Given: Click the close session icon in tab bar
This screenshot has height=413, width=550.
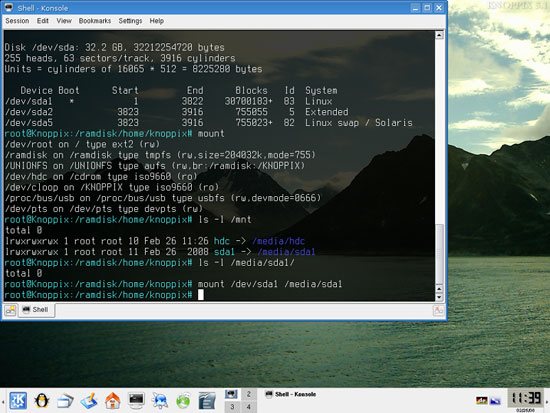Looking at the screenshot, I should click(438, 310).
